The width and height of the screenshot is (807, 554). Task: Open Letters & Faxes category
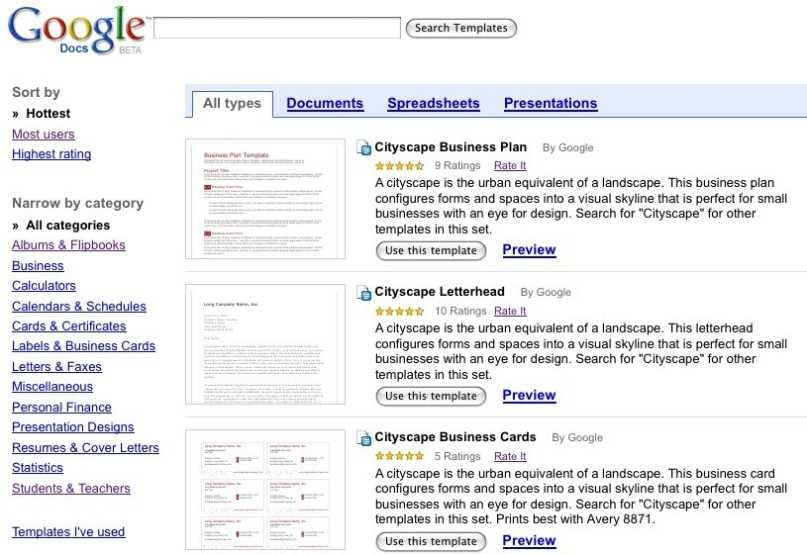[x=57, y=367]
